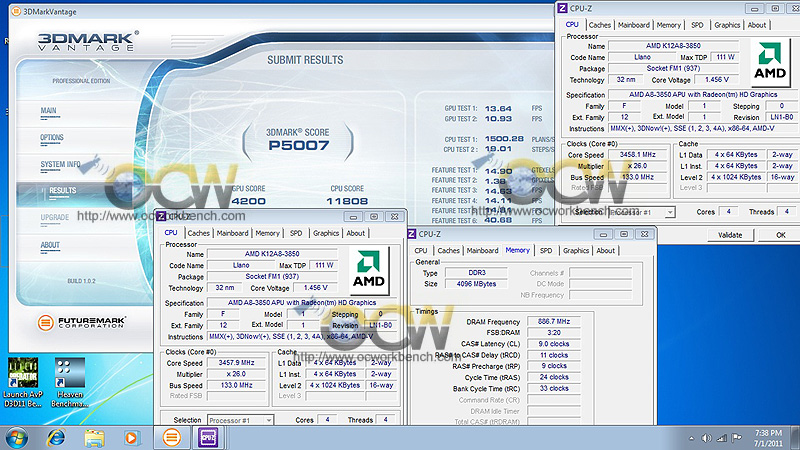The height and width of the screenshot is (450, 800).
Task: Open Windows Explorer folder icon in taskbar
Action: [x=94, y=438]
